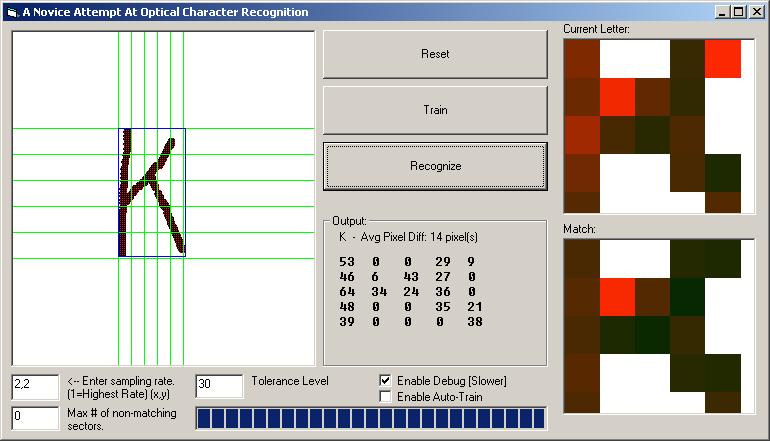Click the numeric matrix in the Output box
The height and width of the screenshot is (441, 770).
point(410,293)
